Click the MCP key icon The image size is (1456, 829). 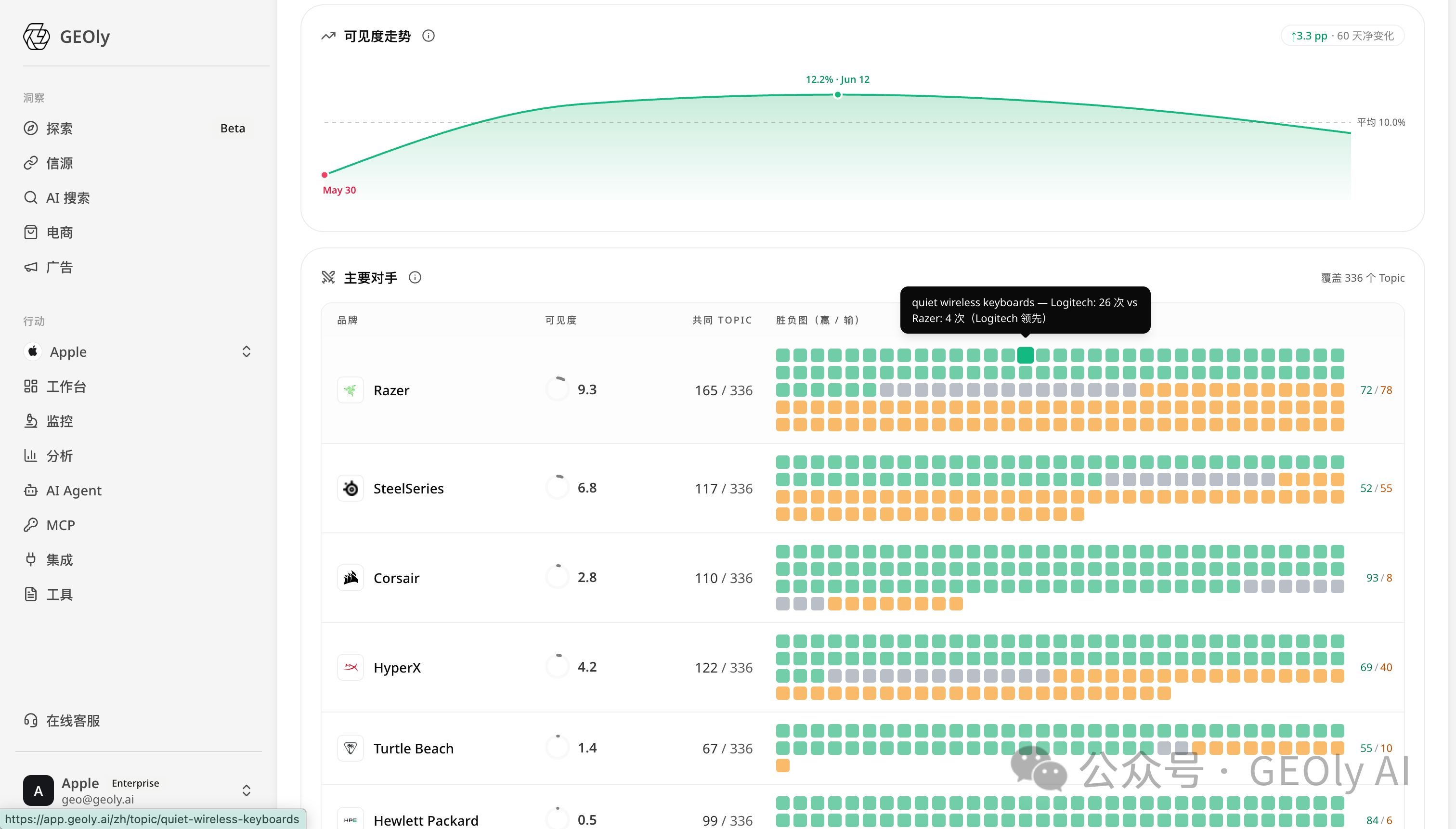pos(31,525)
